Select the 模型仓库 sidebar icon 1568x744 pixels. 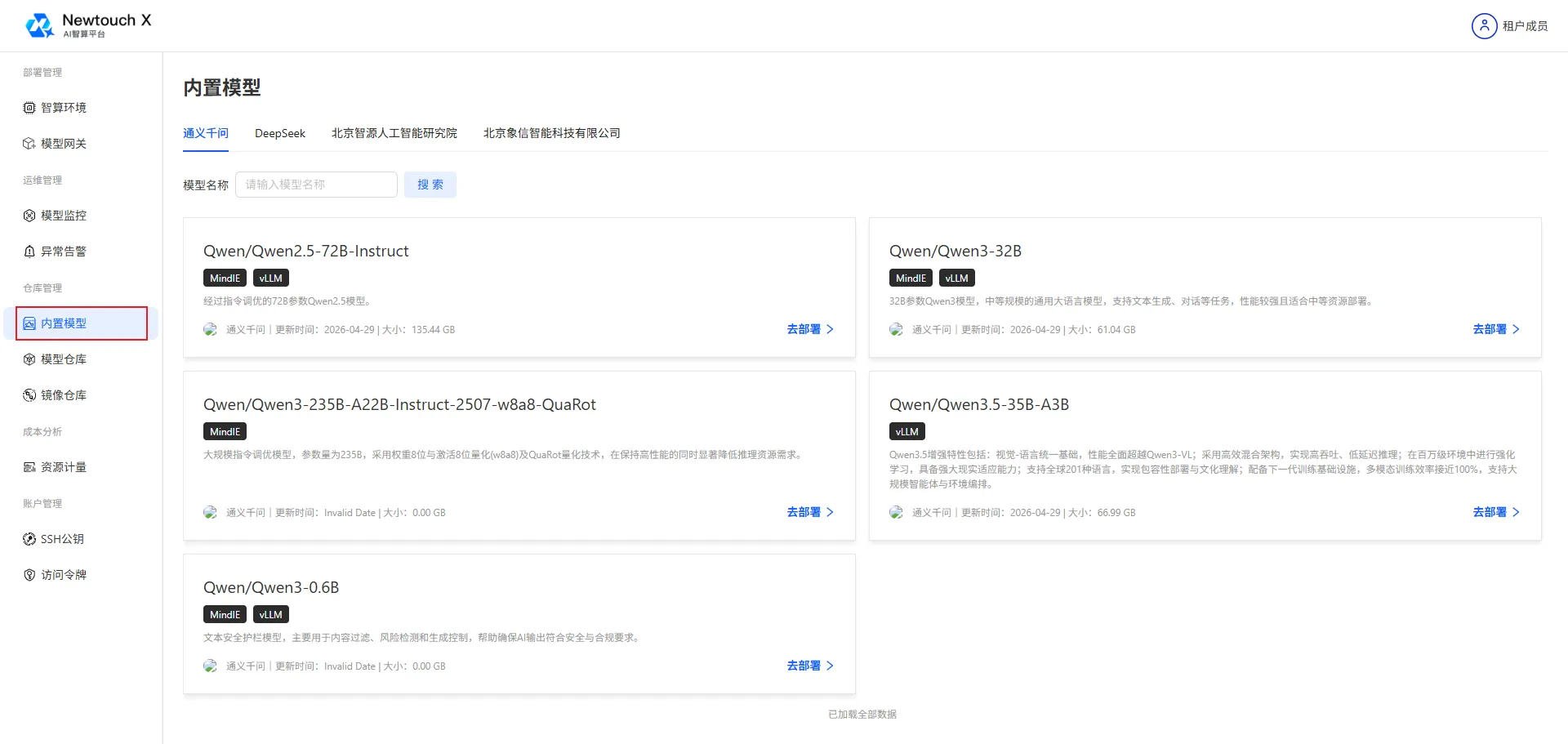[29, 359]
